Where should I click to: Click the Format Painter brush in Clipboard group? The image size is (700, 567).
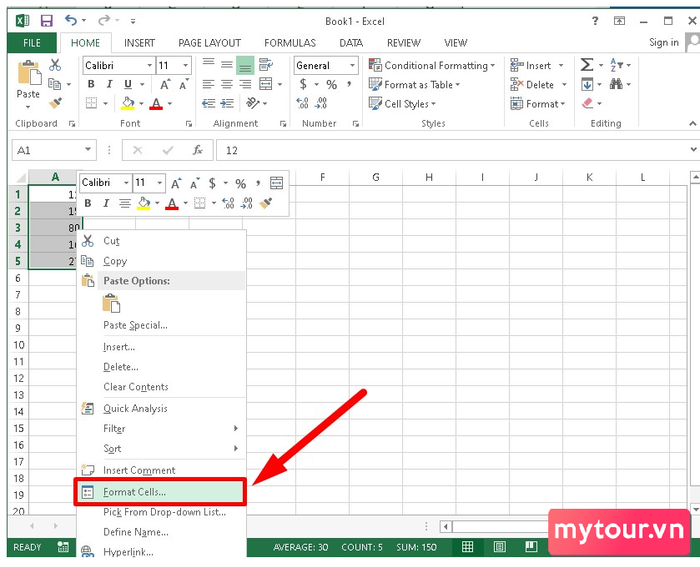(x=55, y=104)
